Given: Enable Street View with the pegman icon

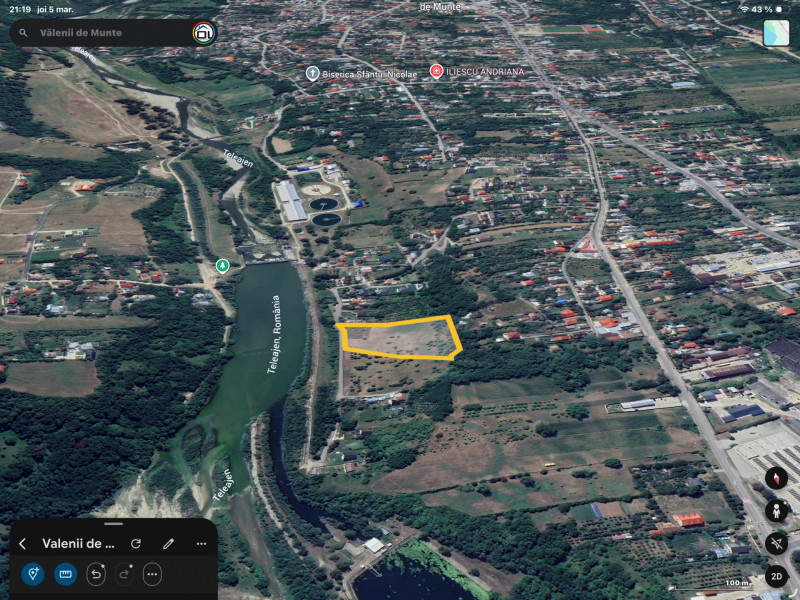Looking at the screenshot, I should 777,510.
